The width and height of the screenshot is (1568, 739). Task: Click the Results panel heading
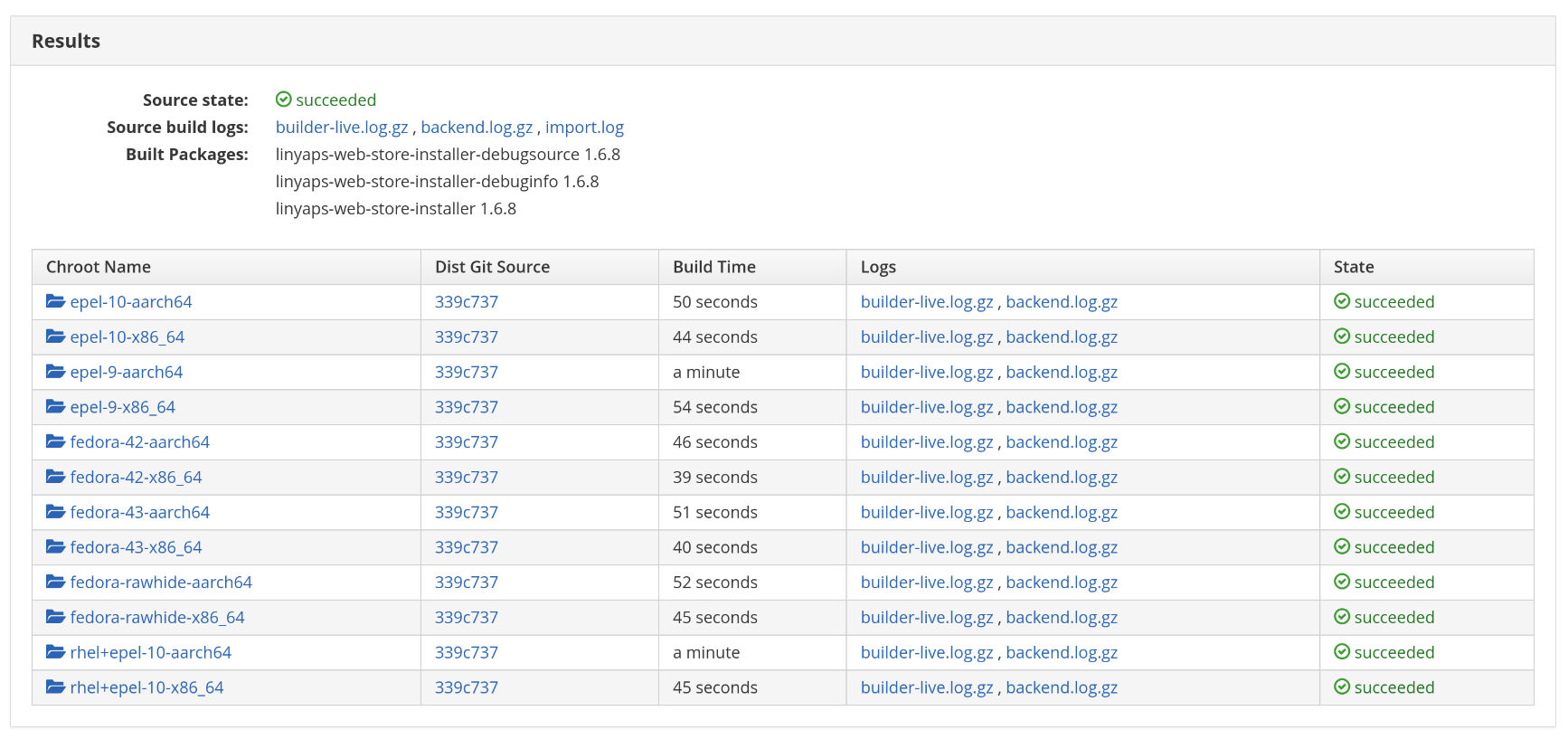tap(66, 41)
